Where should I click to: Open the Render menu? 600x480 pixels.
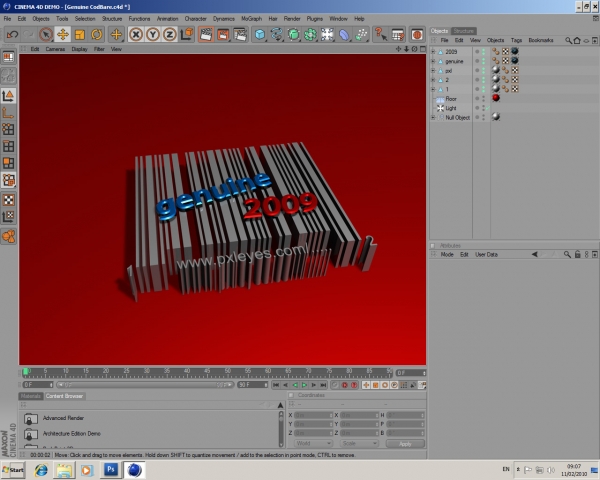click(x=292, y=18)
